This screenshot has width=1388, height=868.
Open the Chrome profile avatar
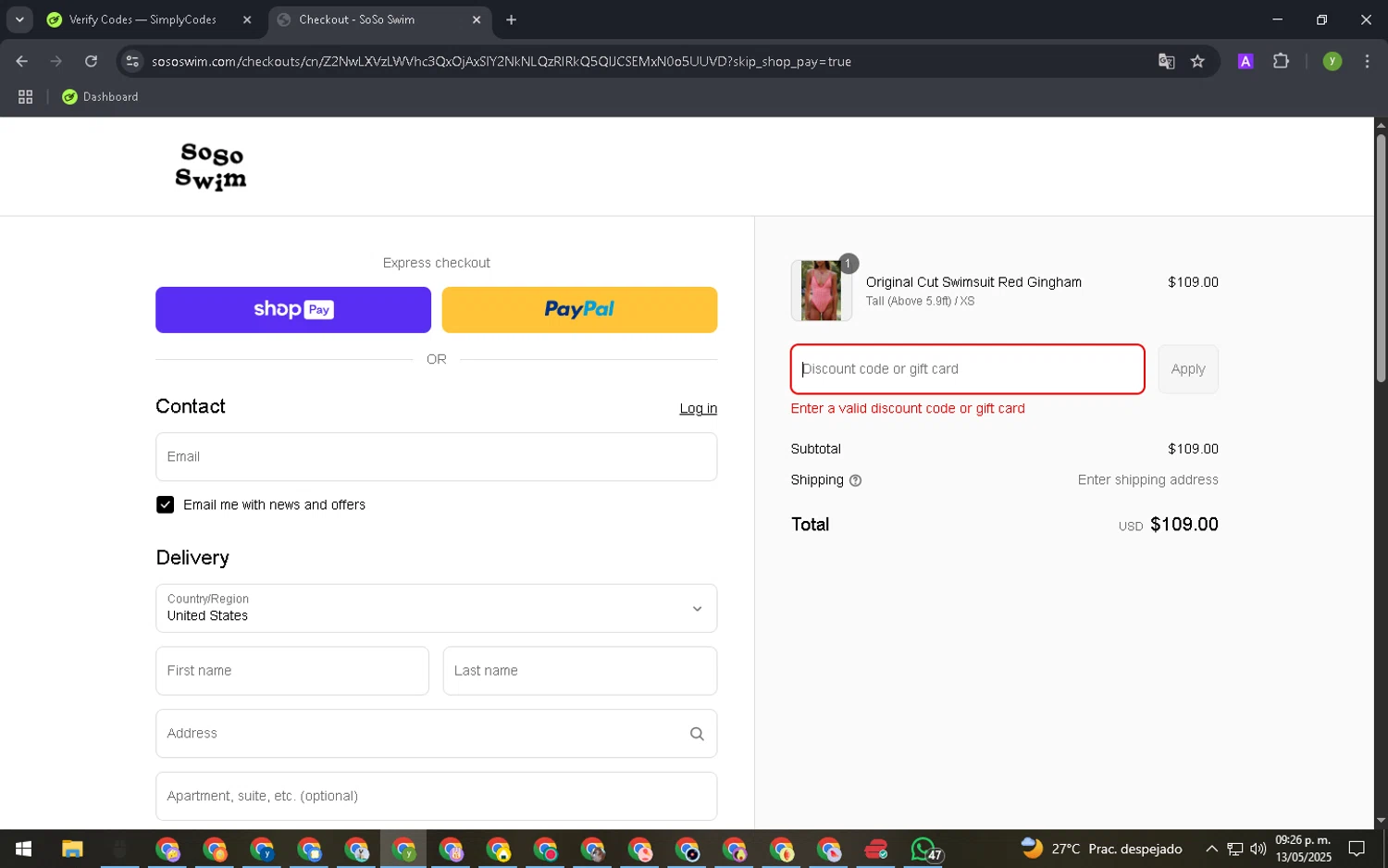coord(1332,61)
